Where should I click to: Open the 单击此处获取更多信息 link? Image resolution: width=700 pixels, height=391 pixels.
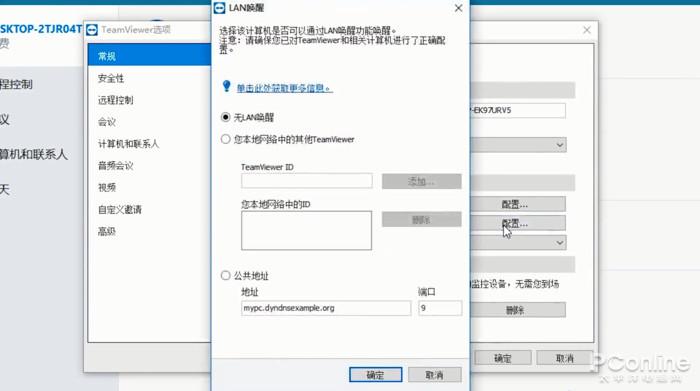click(x=284, y=88)
